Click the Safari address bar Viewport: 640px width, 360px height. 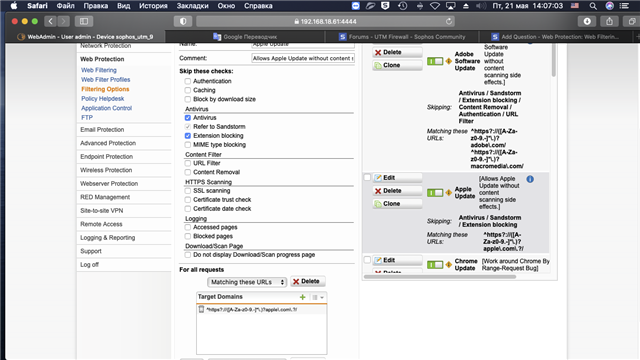325,21
